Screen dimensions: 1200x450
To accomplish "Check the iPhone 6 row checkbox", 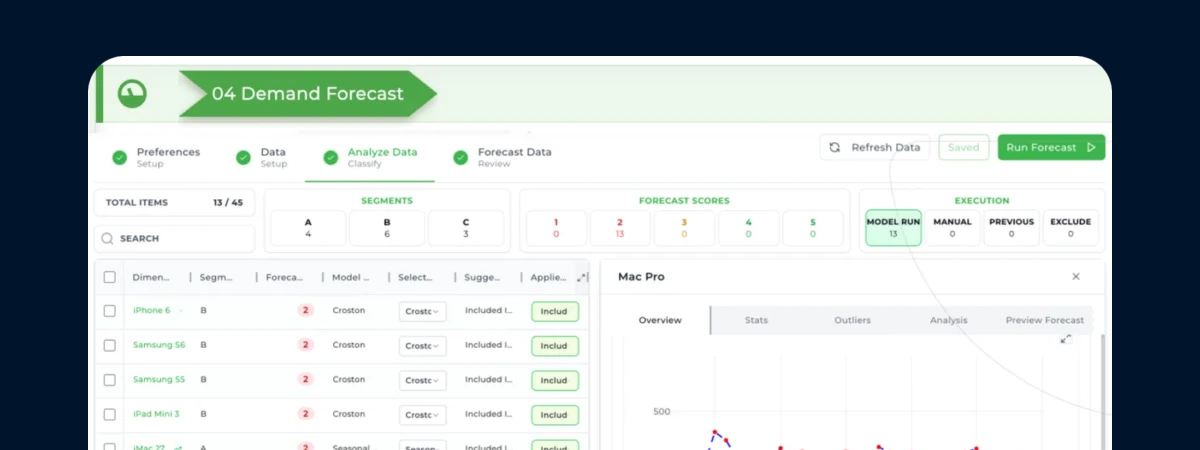I will click(x=110, y=311).
